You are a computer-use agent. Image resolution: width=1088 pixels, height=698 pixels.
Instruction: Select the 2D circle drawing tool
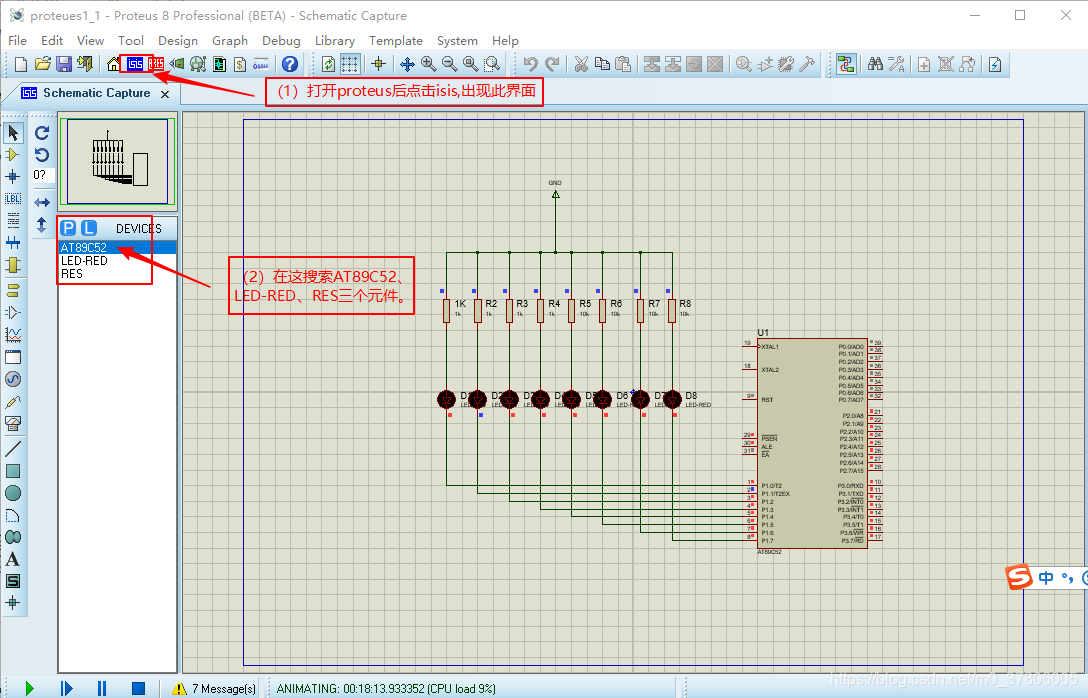pyautogui.click(x=13, y=493)
